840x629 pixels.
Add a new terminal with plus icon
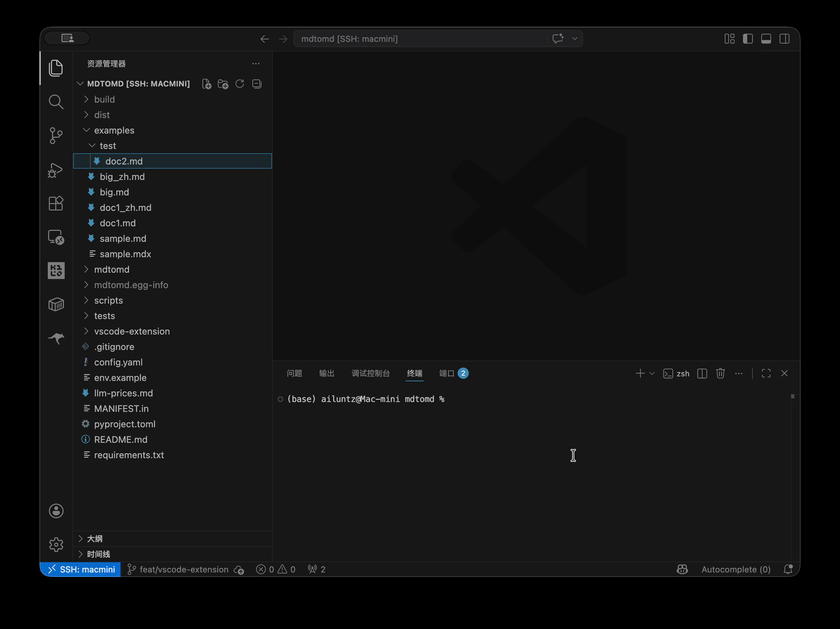click(x=640, y=373)
